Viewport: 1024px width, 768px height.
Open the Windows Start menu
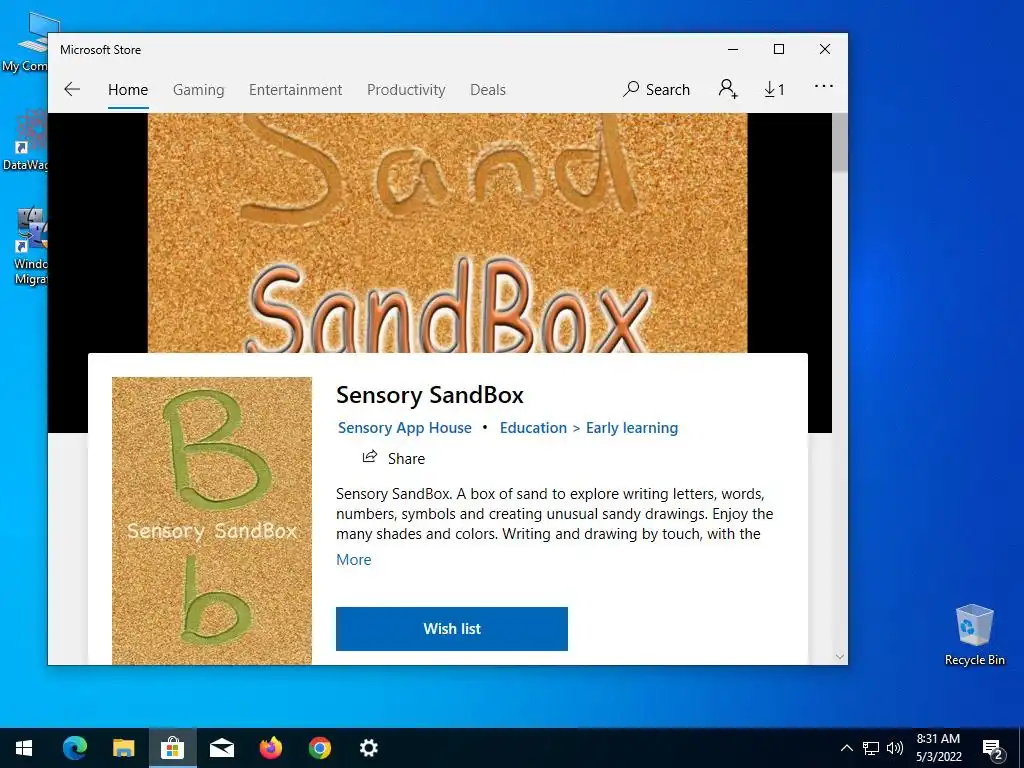pyautogui.click(x=24, y=748)
